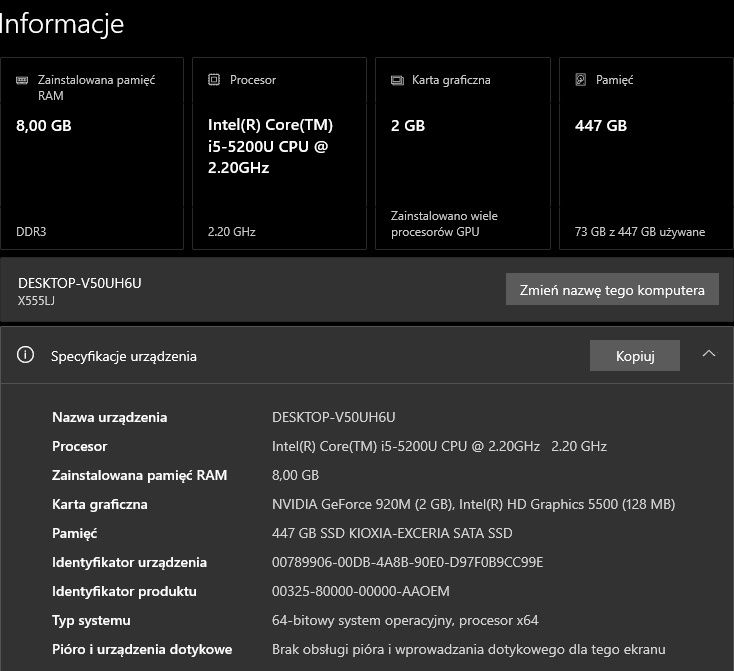Select 8,00 GB value in specification list
Image resolution: width=734 pixels, height=671 pixels.
pyautogui.click(x=295, y=475)
